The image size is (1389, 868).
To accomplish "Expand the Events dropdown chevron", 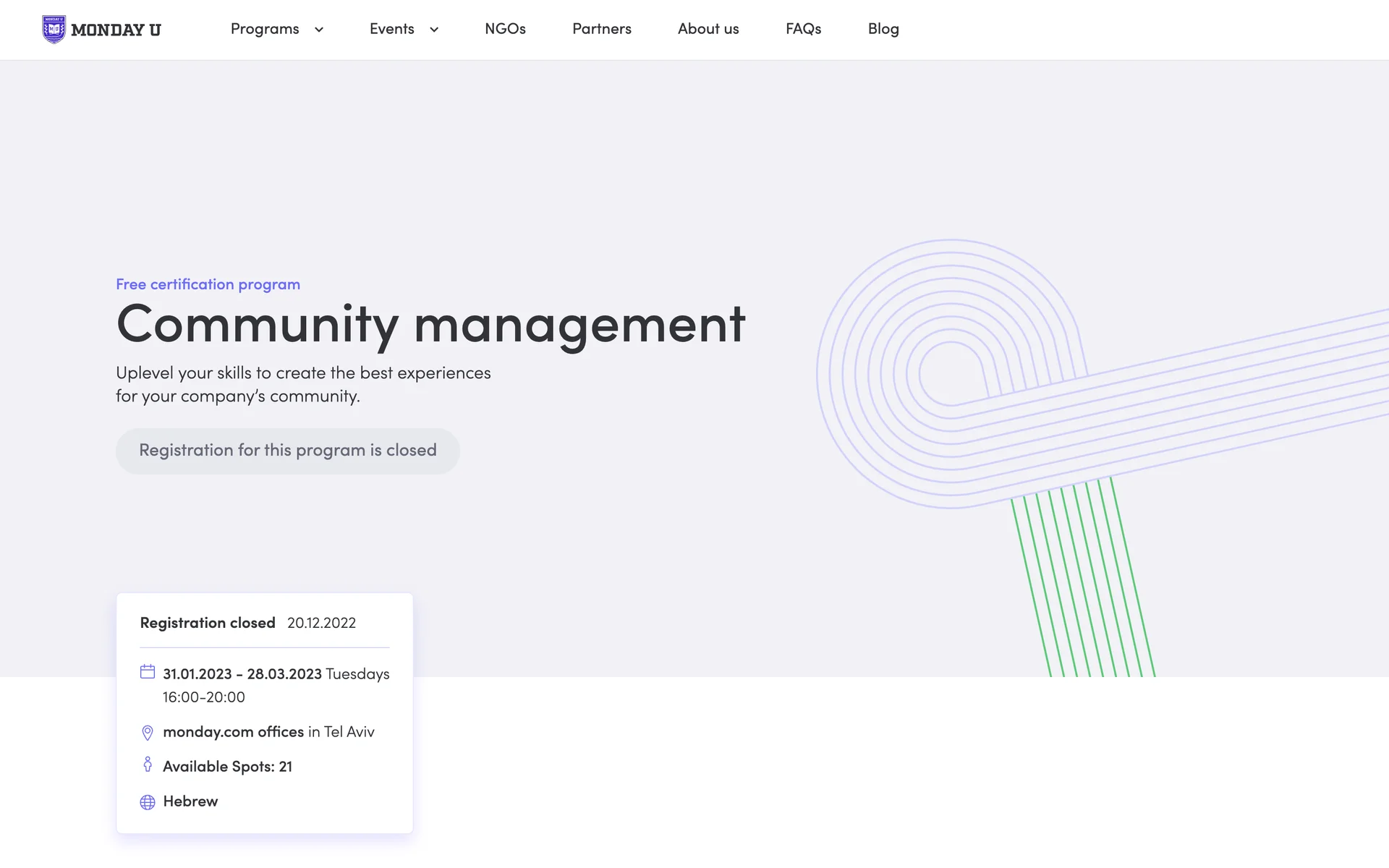I will pos(434,30).
